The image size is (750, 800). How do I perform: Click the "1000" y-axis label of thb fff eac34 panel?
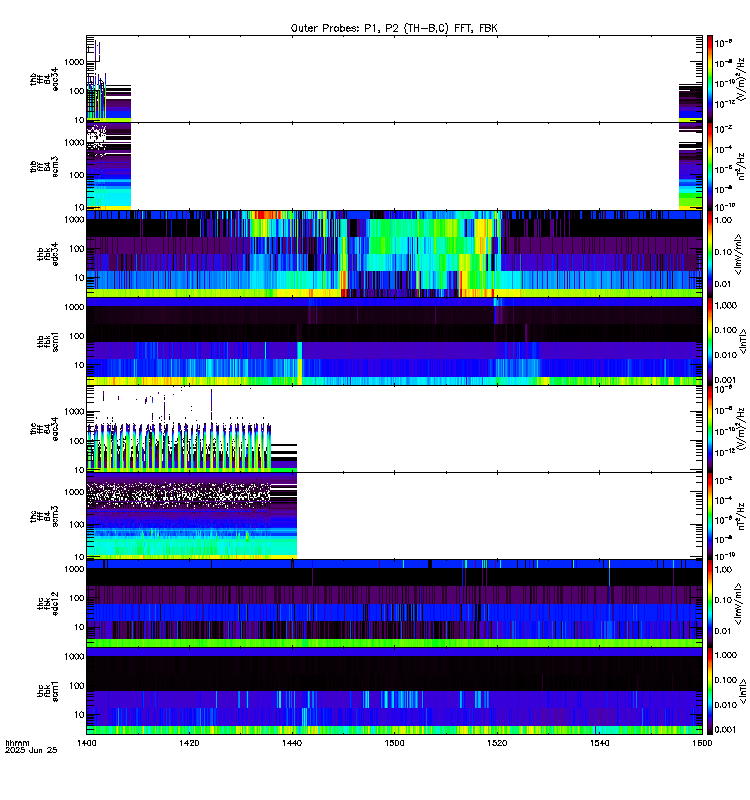tap(74, 62)
